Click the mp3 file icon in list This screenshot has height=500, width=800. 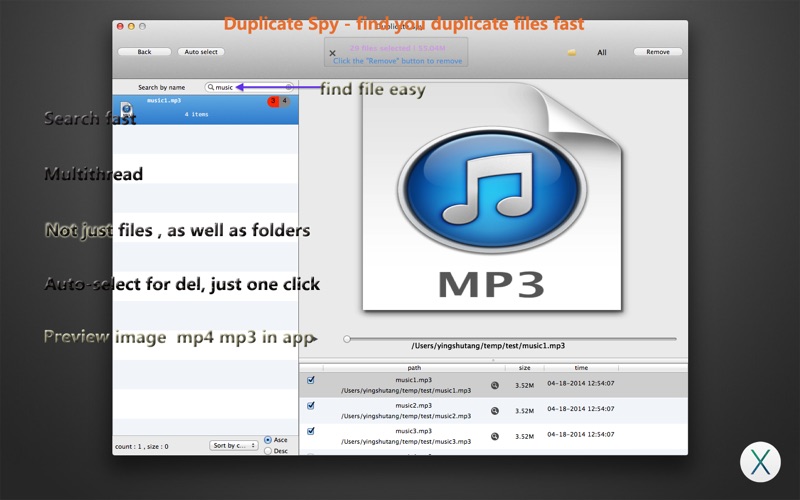[x=127, y=109]
